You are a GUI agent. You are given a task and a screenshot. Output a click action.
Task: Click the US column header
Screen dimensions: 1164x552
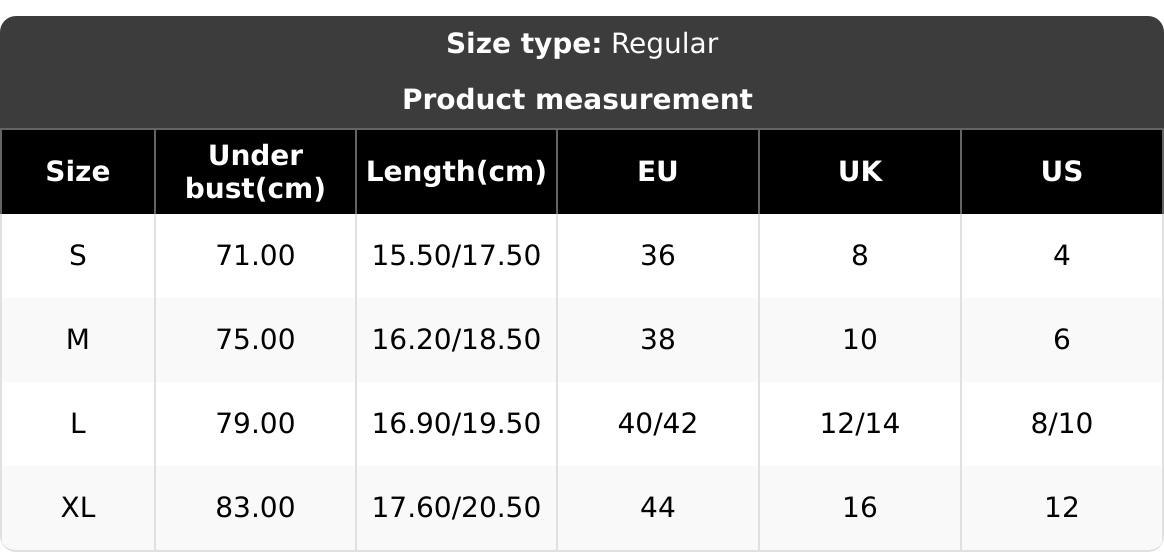point(1061,172)
